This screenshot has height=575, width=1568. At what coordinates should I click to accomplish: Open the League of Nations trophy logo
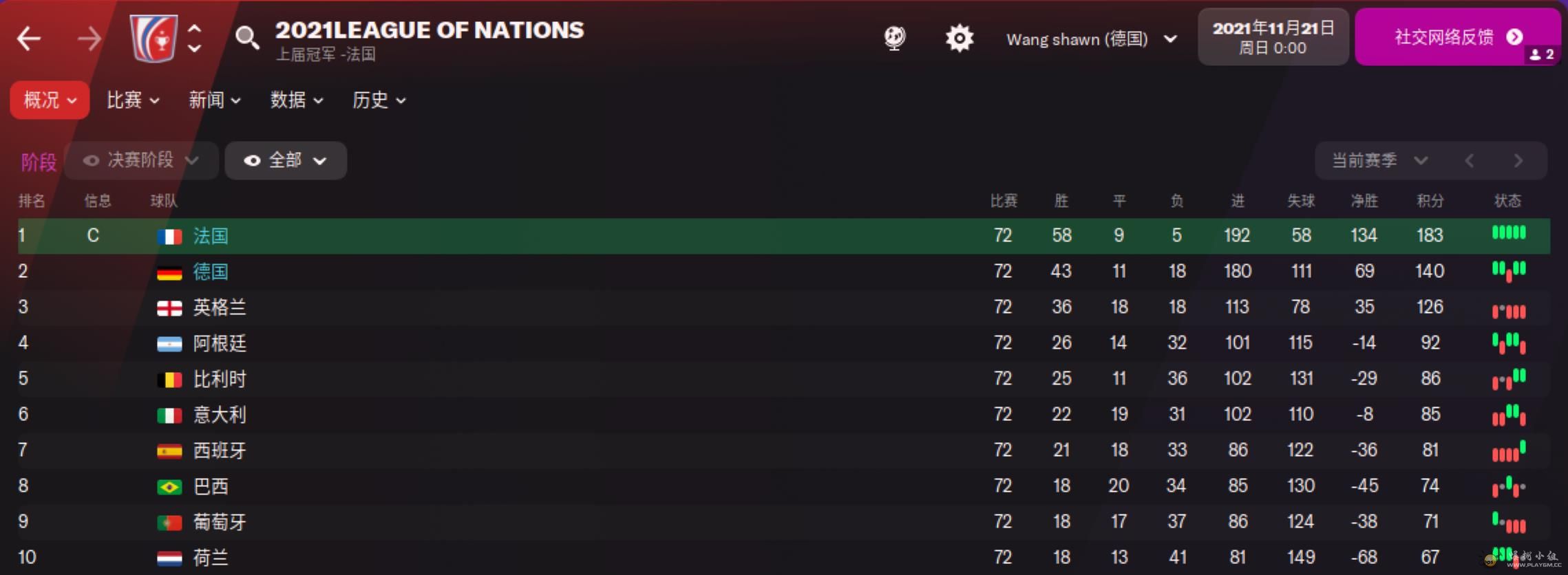[x=153, y=39]
